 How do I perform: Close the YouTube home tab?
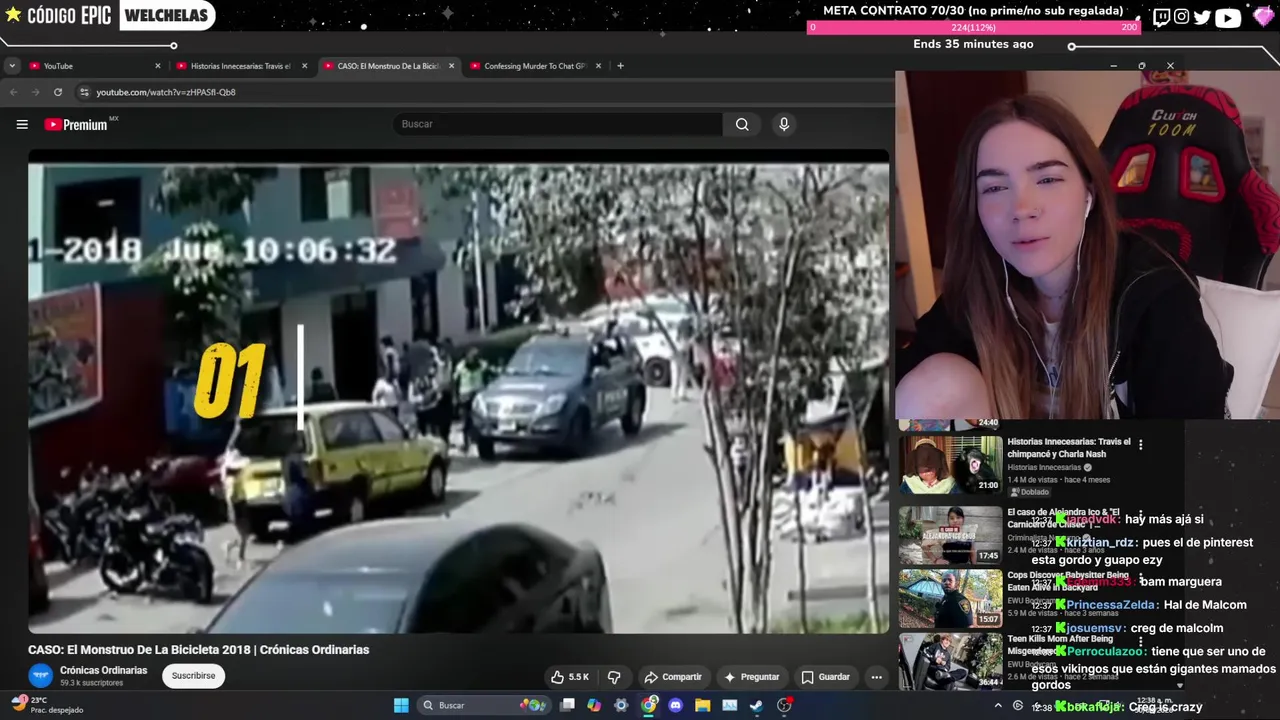(157, 66)
